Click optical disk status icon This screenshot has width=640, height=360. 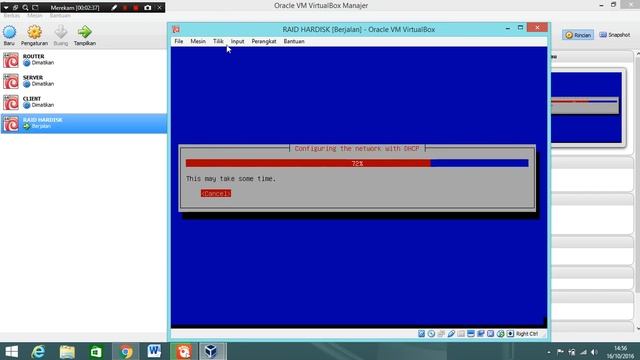[431, 334]
